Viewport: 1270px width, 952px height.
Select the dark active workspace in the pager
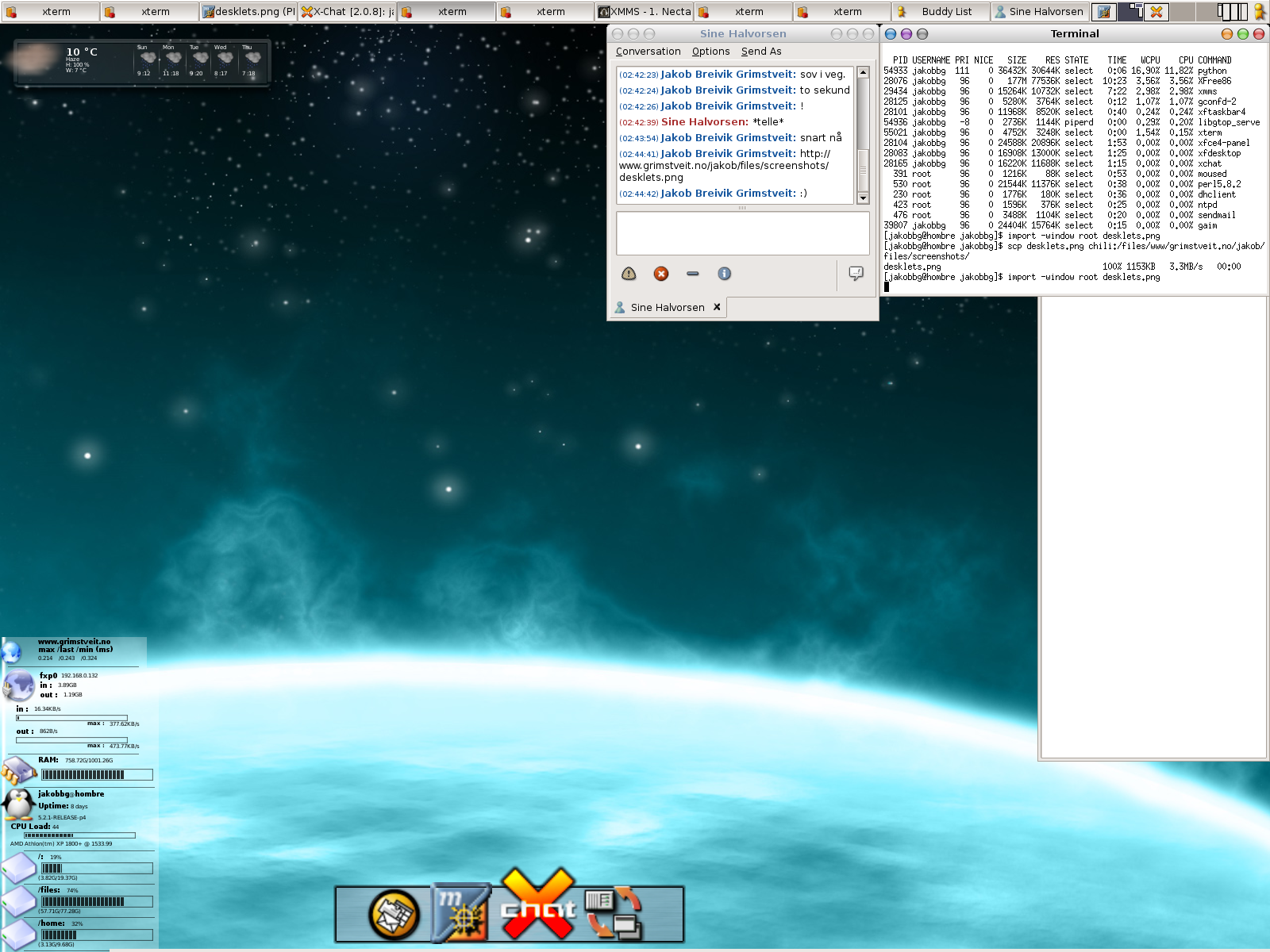tap(1130, 12)
